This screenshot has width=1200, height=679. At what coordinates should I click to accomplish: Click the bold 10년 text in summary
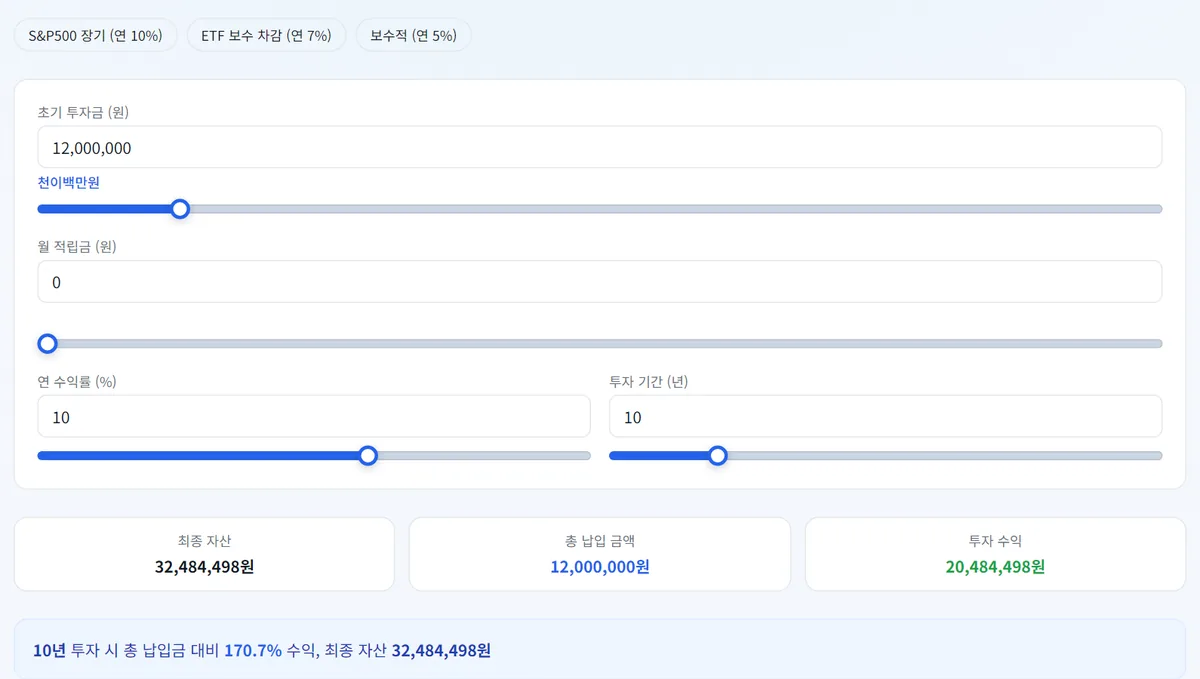click(50, 651)
